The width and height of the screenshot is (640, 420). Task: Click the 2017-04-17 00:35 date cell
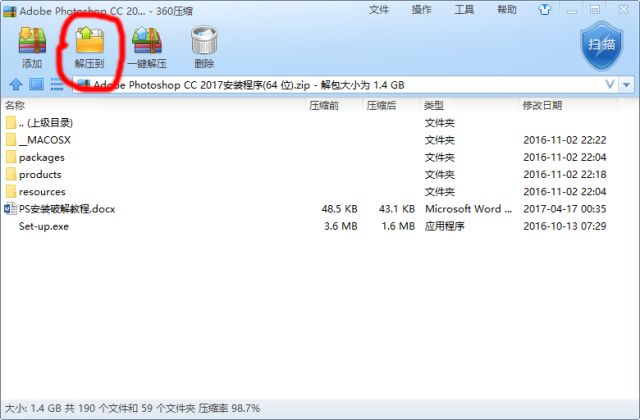coord(565,209)
